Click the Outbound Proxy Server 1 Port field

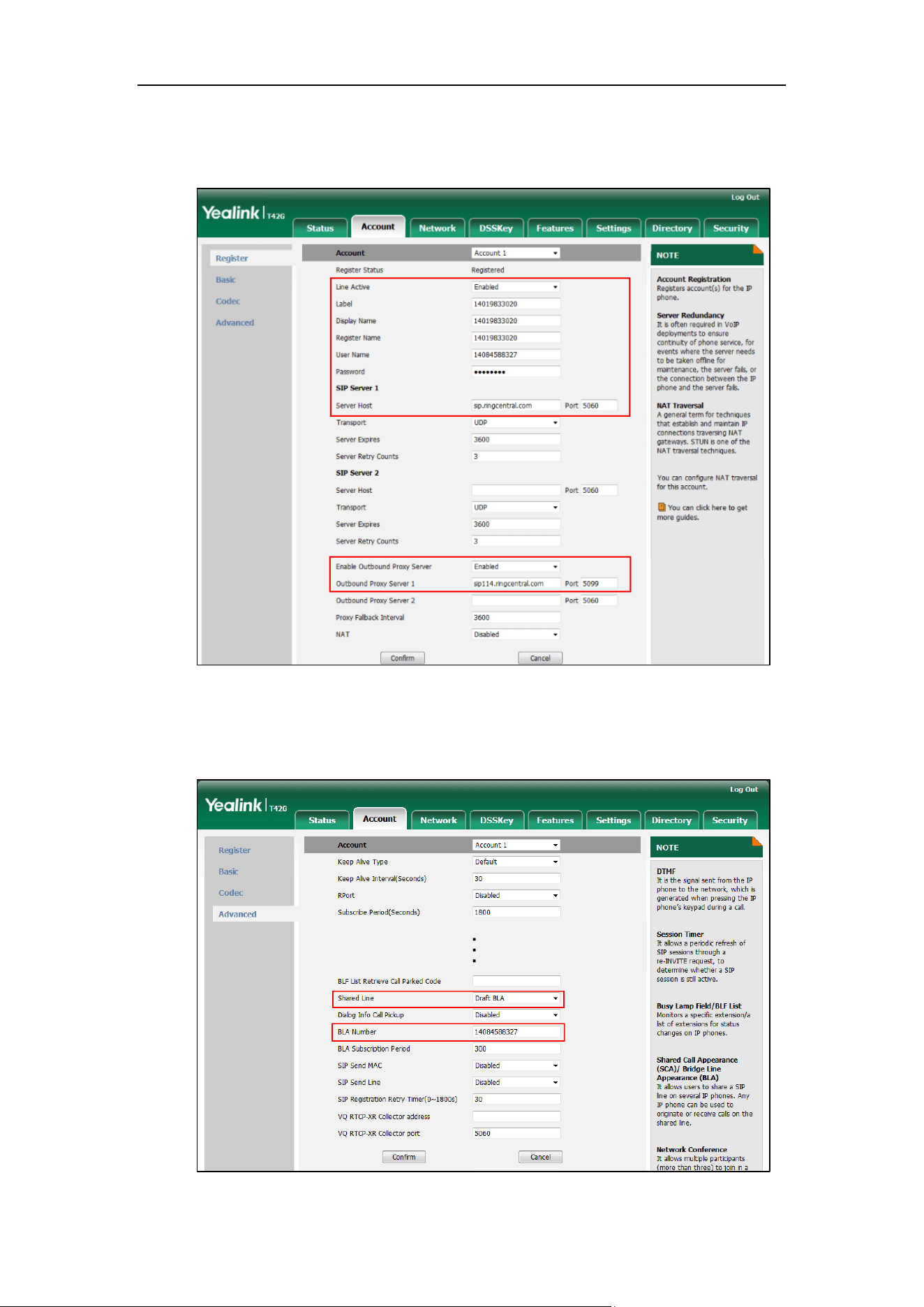[x=599, y=584]
